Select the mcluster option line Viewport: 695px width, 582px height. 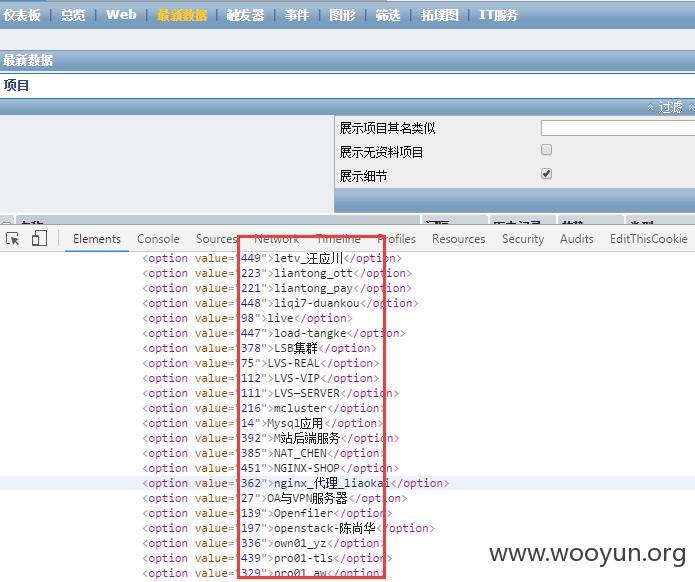pos(264,408)
